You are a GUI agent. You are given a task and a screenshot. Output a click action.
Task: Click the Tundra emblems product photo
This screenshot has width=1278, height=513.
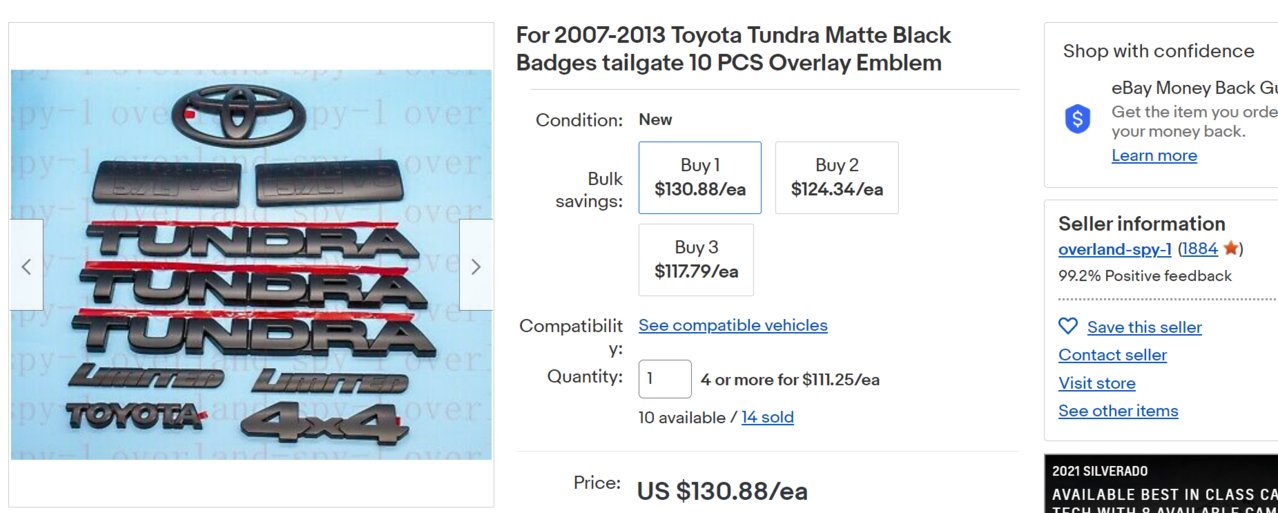[x=251, y=265]
